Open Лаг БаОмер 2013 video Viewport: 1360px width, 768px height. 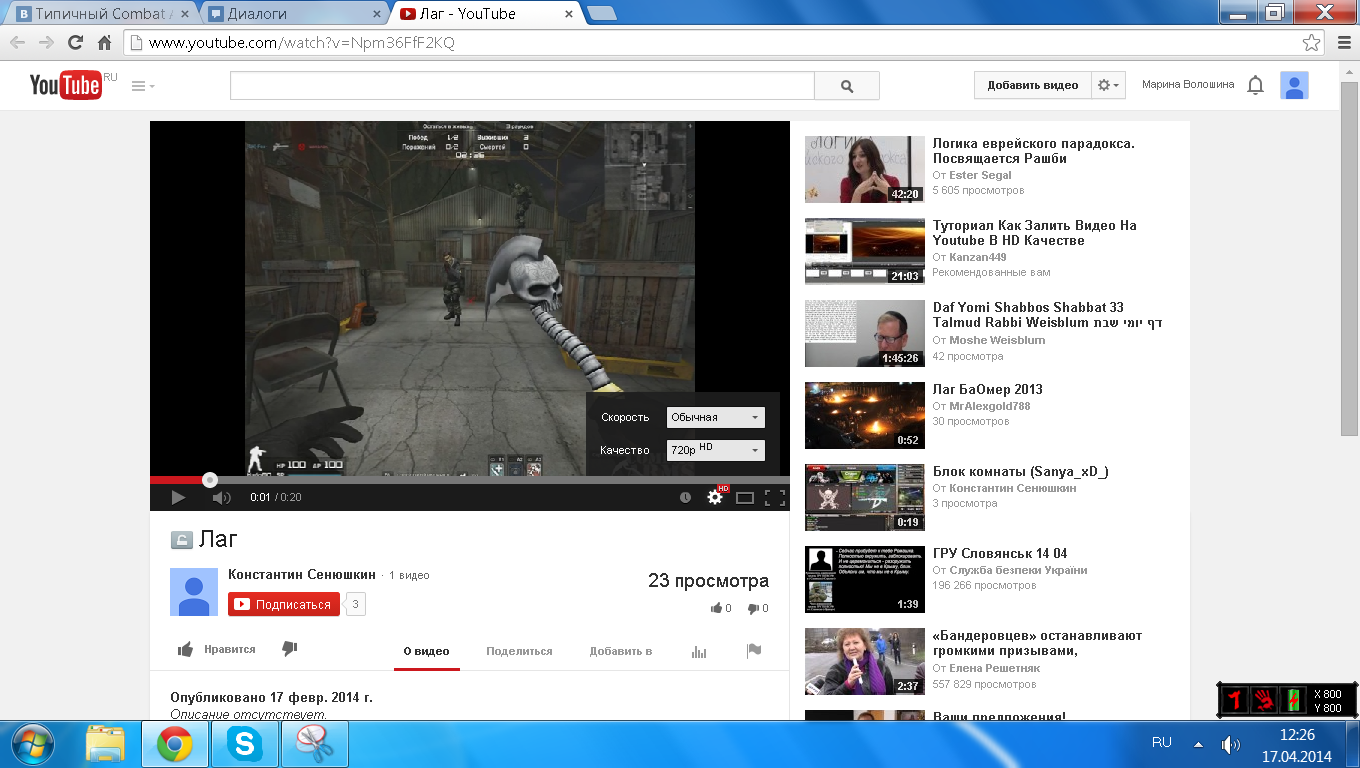click(x=987, y=389)
